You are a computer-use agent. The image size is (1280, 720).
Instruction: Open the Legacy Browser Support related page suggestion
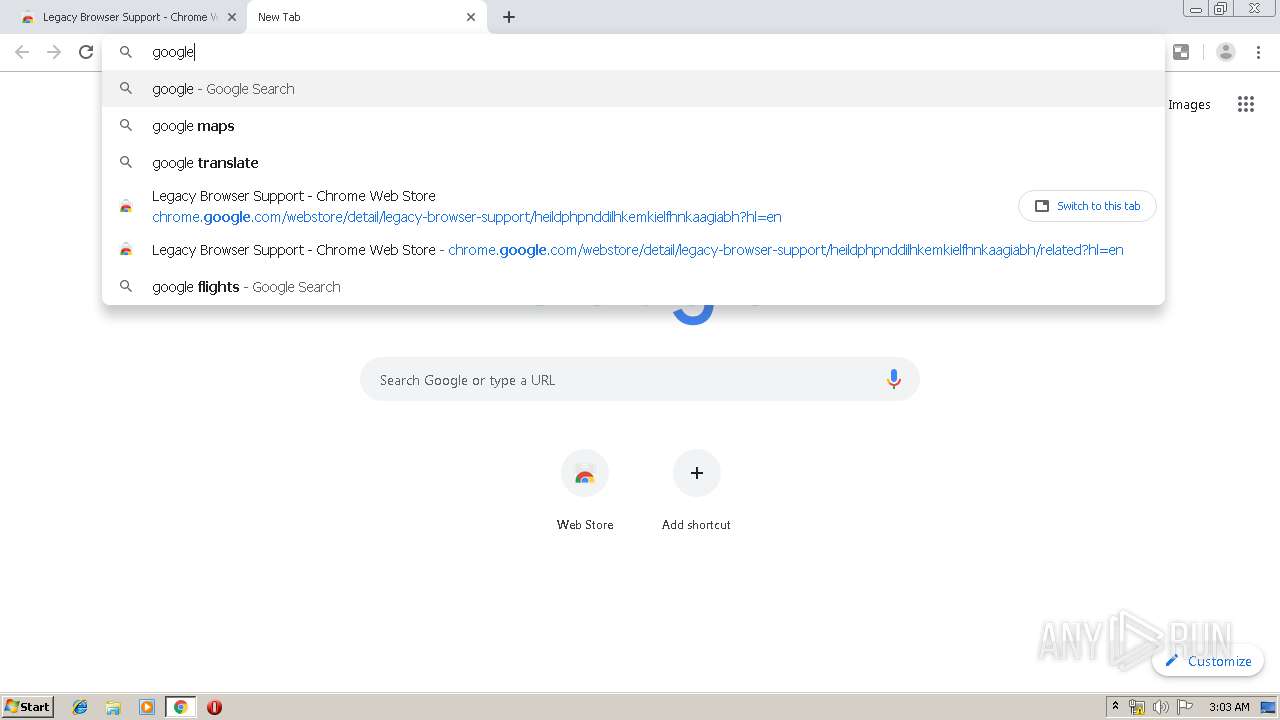click(x=633, y=250)
